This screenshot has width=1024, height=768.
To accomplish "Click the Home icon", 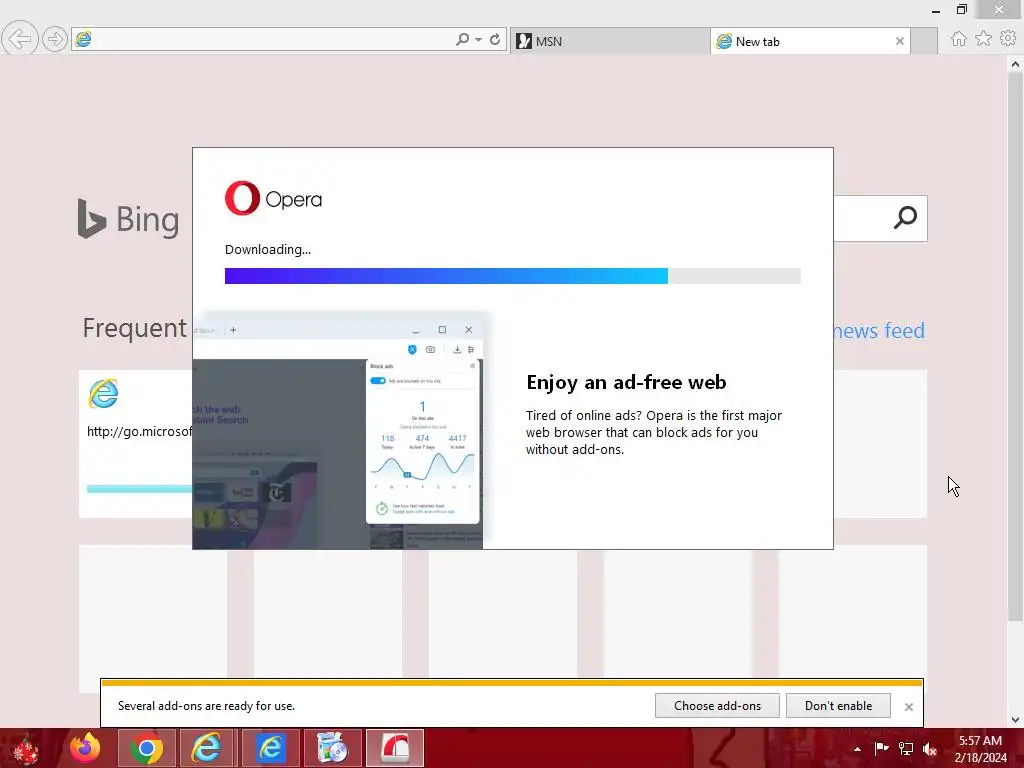I will point(959,39).
